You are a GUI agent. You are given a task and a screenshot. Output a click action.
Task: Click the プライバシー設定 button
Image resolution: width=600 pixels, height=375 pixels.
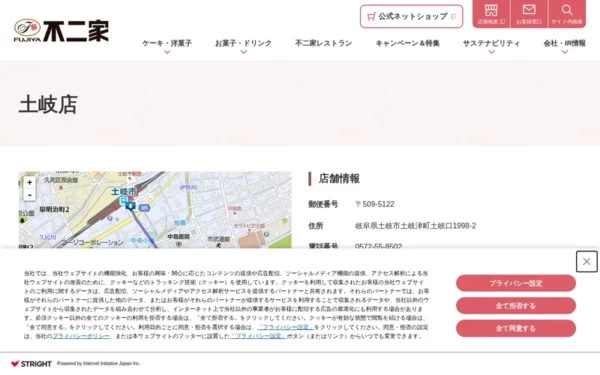click(516, 283)
